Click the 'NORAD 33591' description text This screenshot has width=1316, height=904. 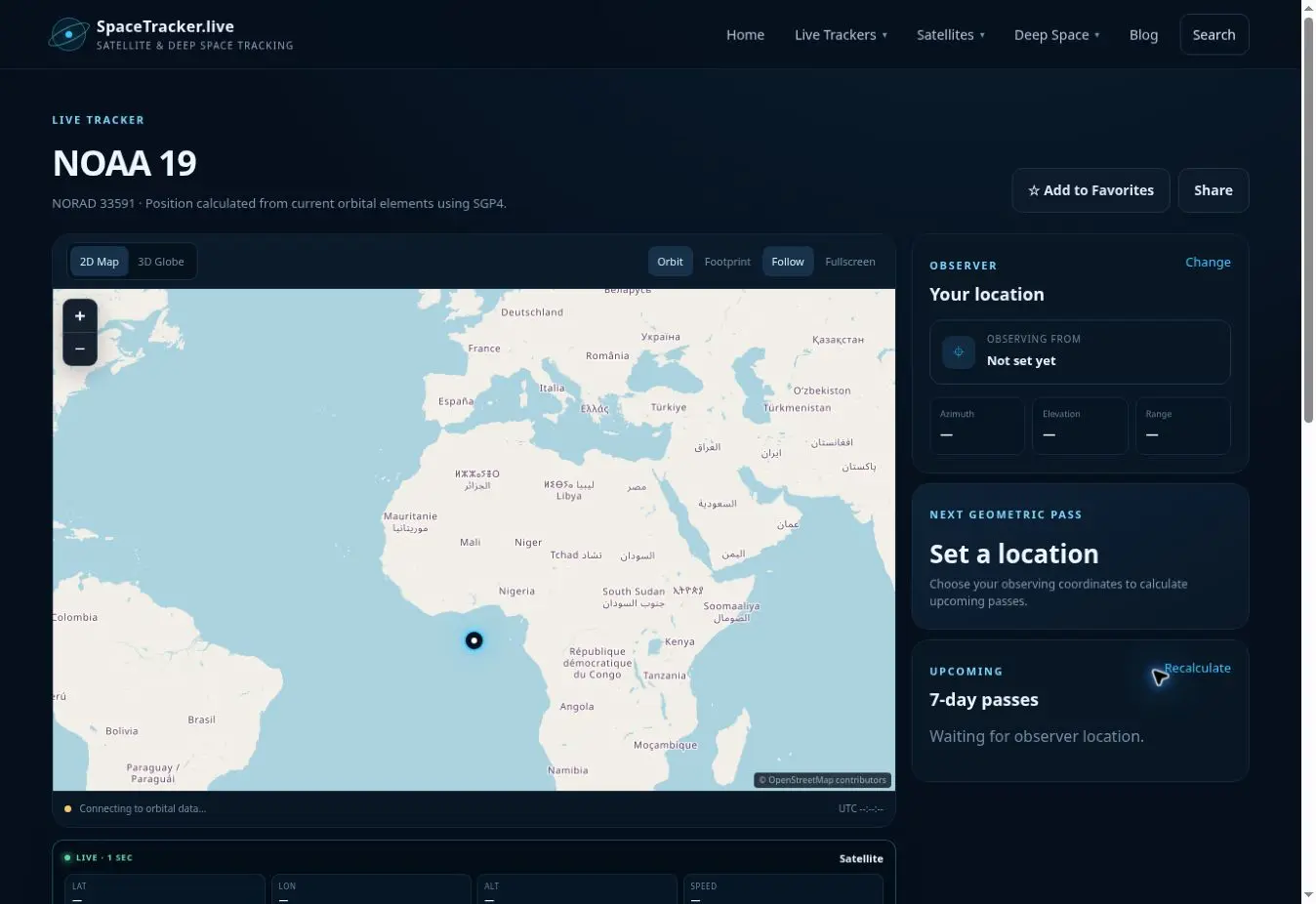pos(279,204)
